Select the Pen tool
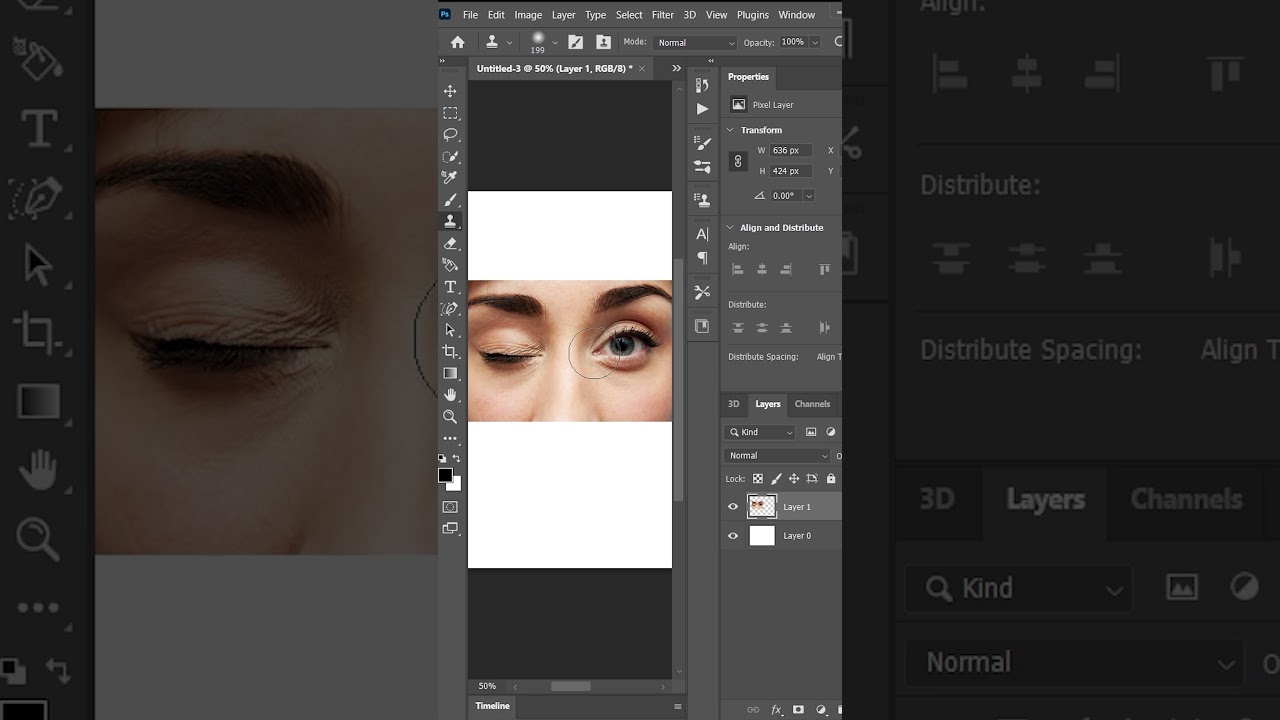 pos(450,309)
